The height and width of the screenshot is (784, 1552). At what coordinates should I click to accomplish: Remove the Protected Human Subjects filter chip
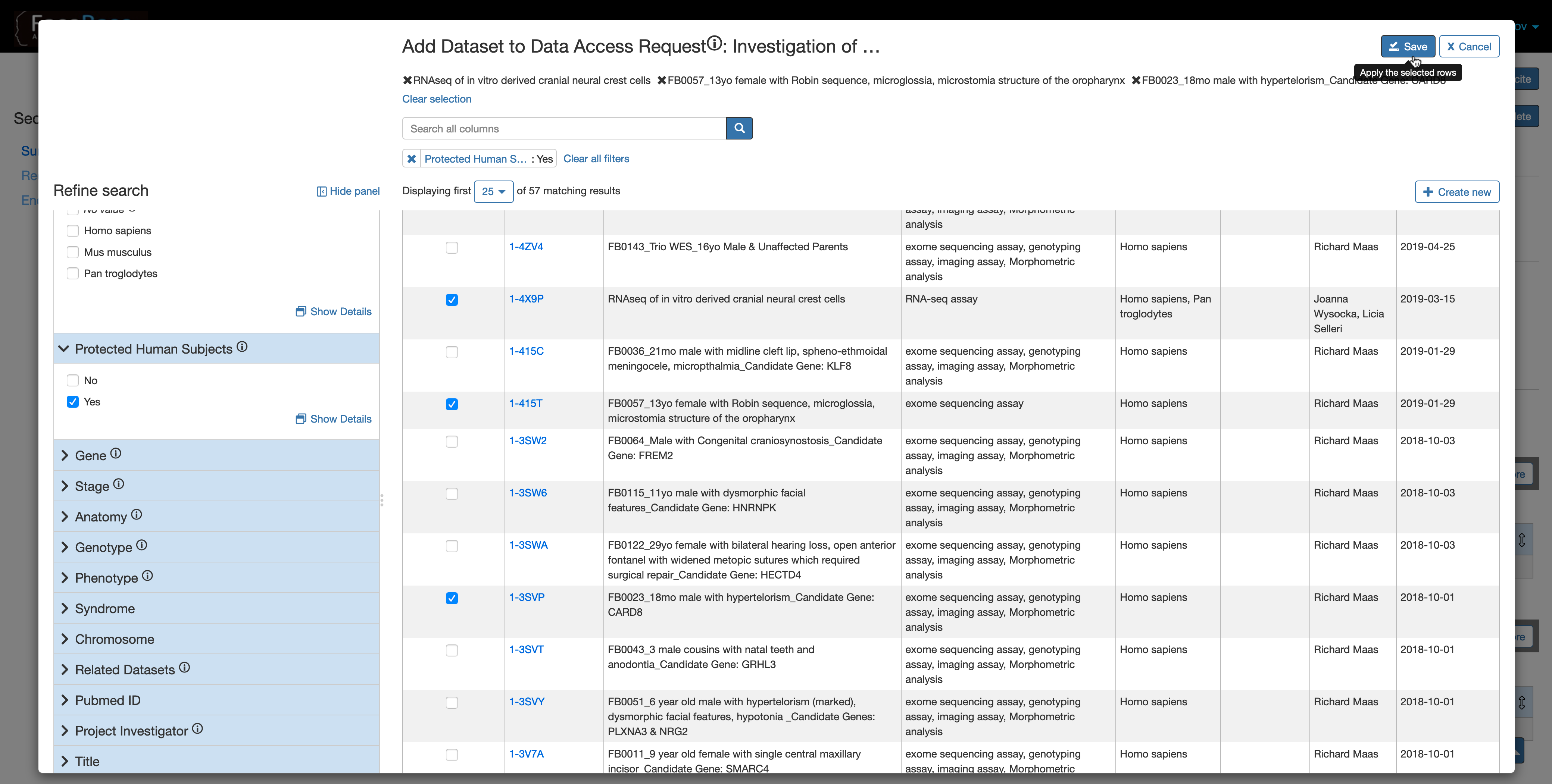click(412, 159)
